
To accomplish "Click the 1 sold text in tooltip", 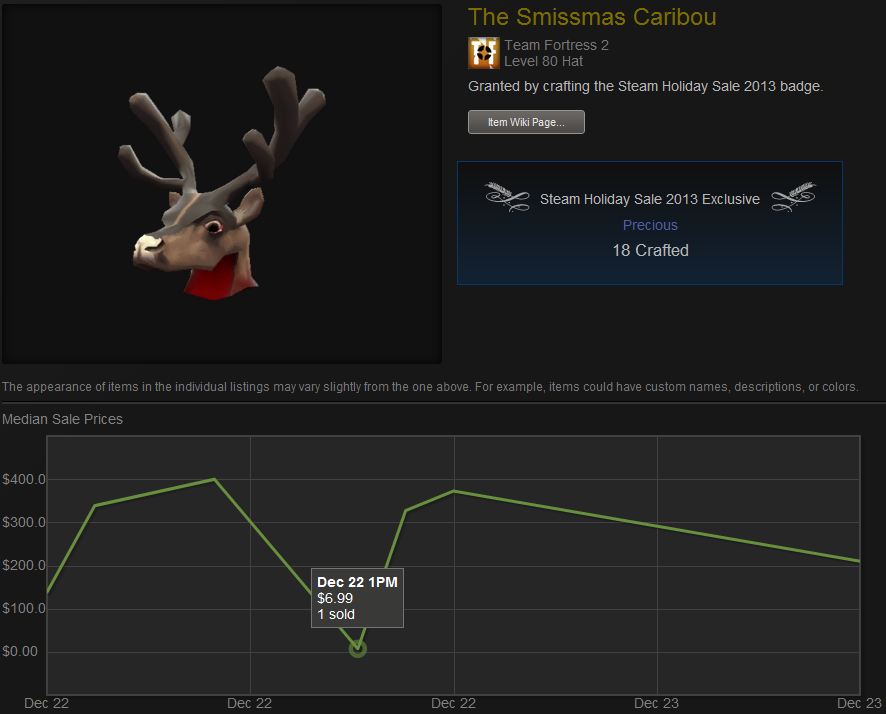I will point(336,614).
